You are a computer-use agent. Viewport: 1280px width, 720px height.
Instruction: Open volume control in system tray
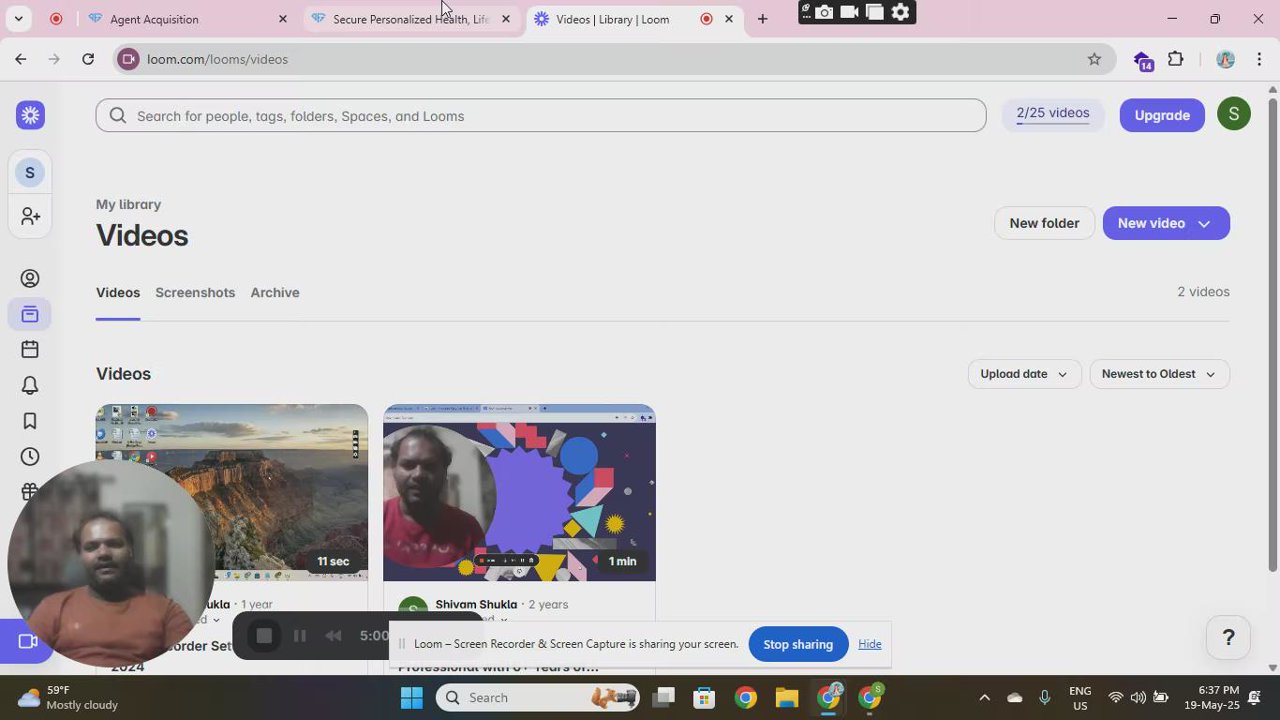pyautogui.click(x=1138, y=697)
